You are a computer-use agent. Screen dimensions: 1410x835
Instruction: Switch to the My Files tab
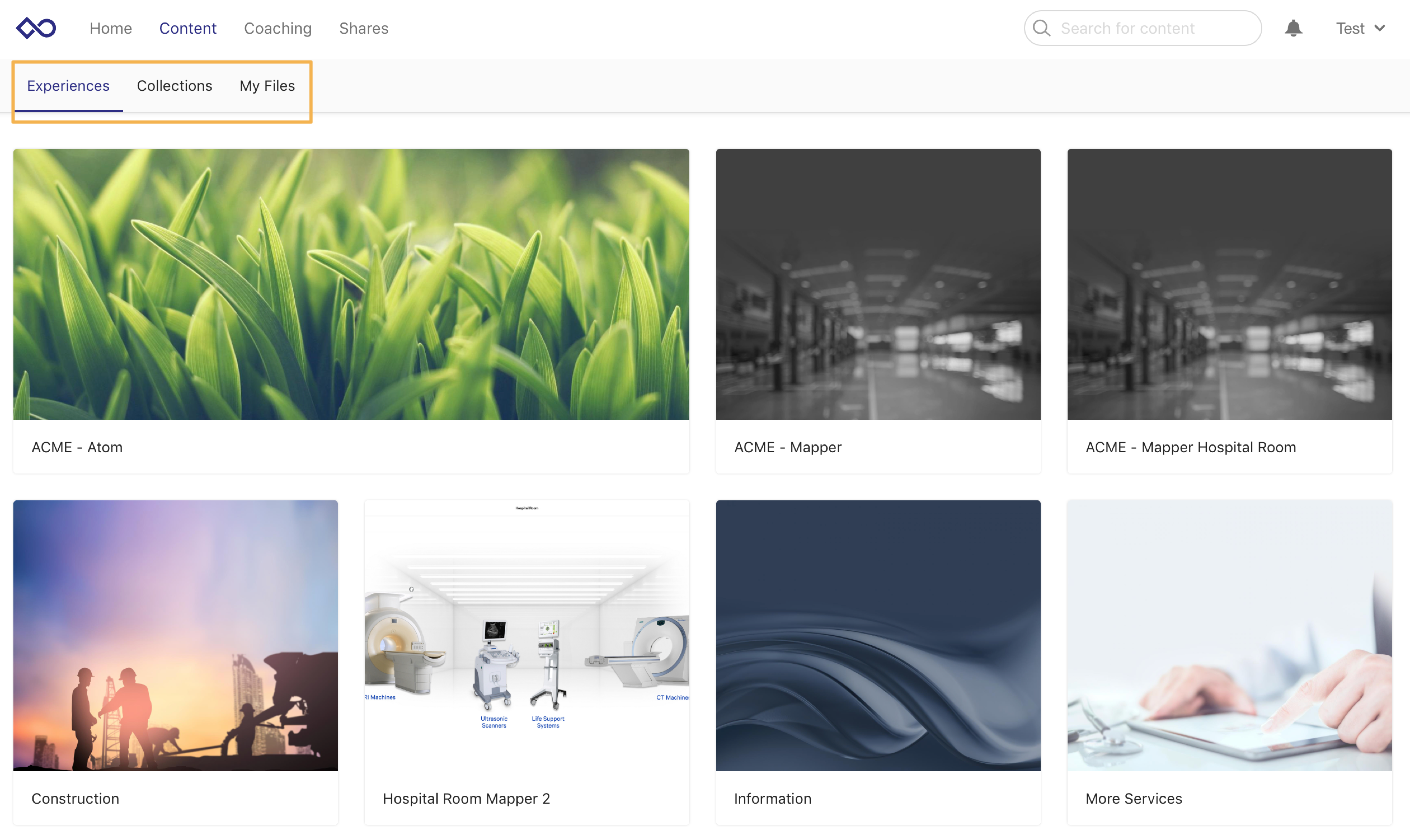click(x=267, y=86)
